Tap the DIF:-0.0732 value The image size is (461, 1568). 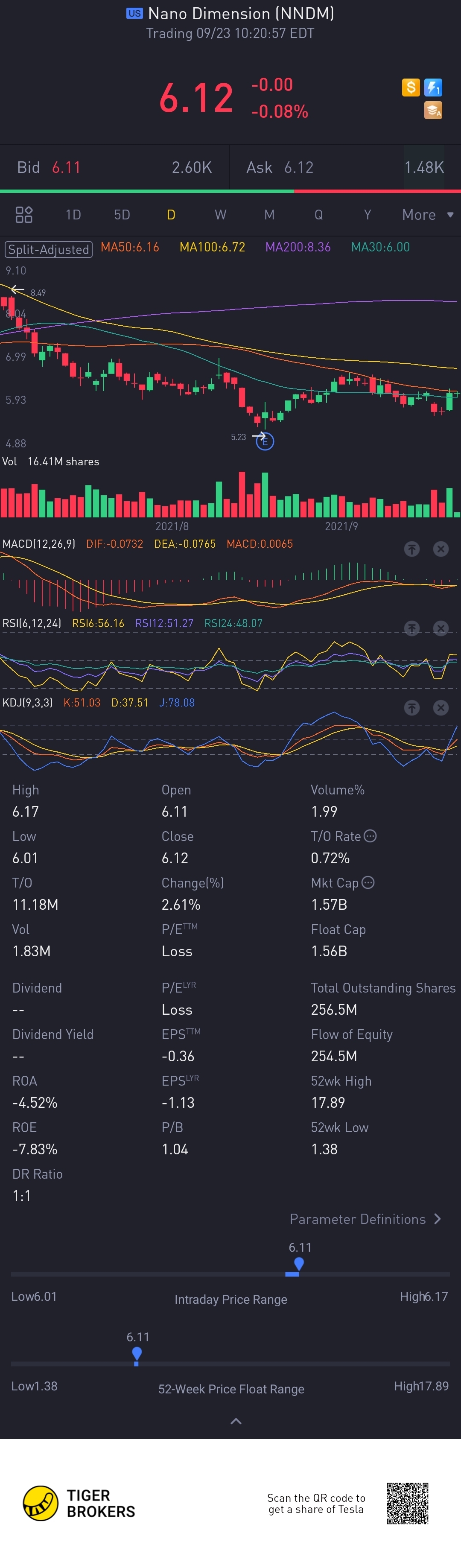point(114,543)
